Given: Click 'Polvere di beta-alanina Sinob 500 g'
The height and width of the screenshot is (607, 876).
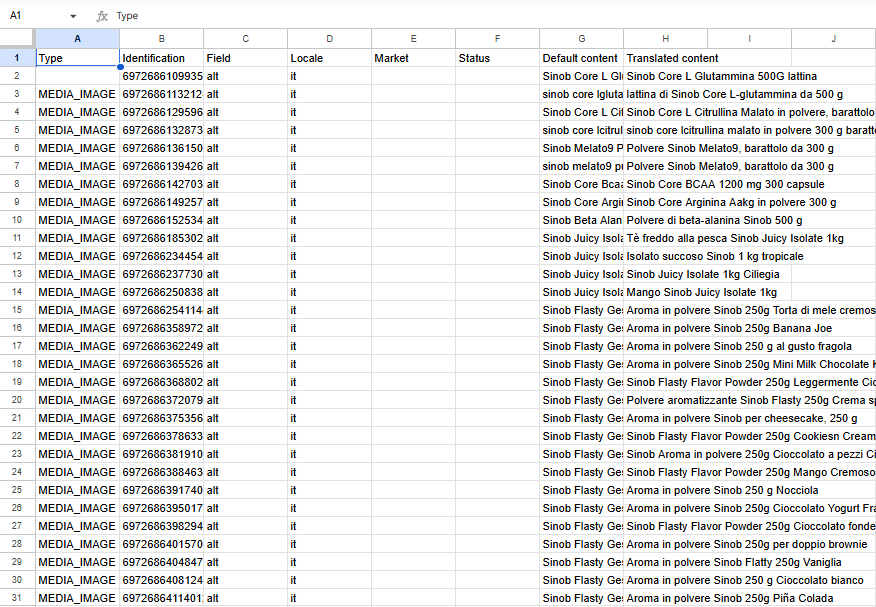Looking at the screenshot, I should click(714, 220).
